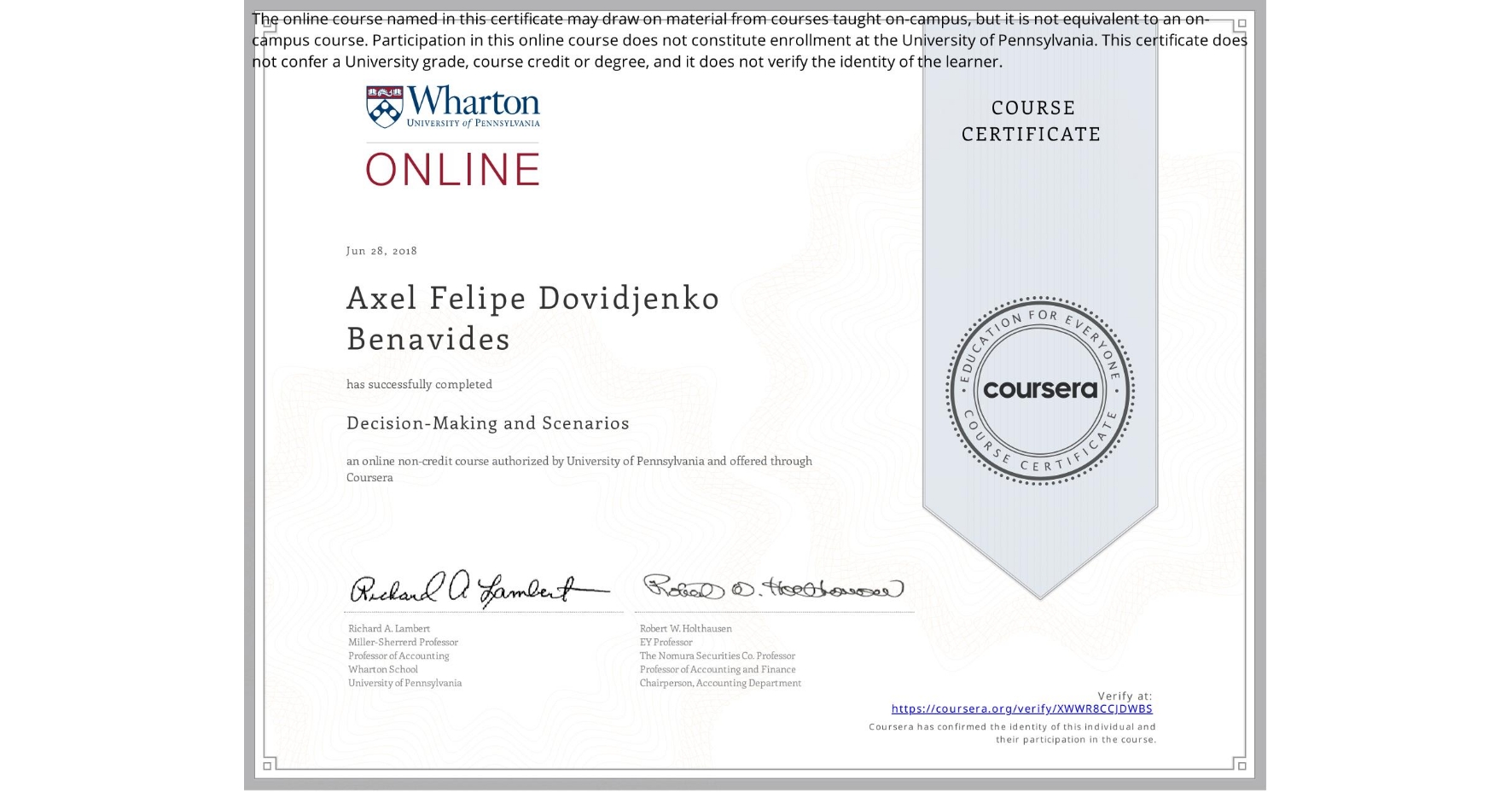Select the name Richard A. Lambert

(x=389, y=629)
